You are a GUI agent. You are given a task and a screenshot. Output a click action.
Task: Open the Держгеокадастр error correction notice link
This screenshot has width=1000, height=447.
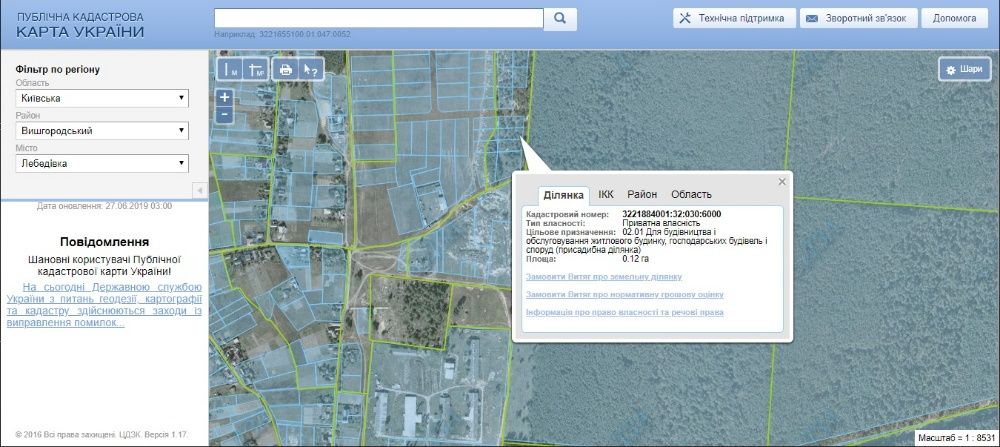104,305
